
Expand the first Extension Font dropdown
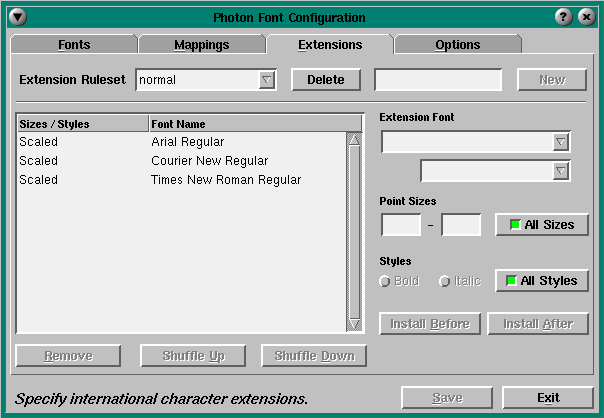point(560,143)
